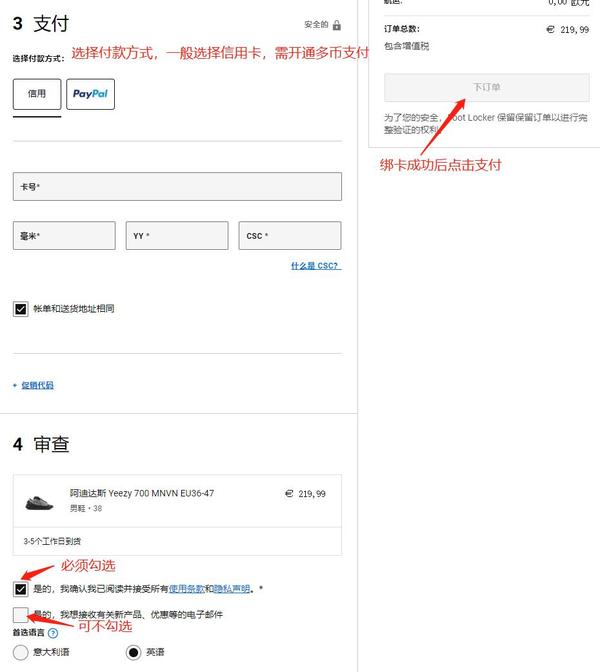
Task: Uncheck billing same as shipping address
Action: point(21,309)
